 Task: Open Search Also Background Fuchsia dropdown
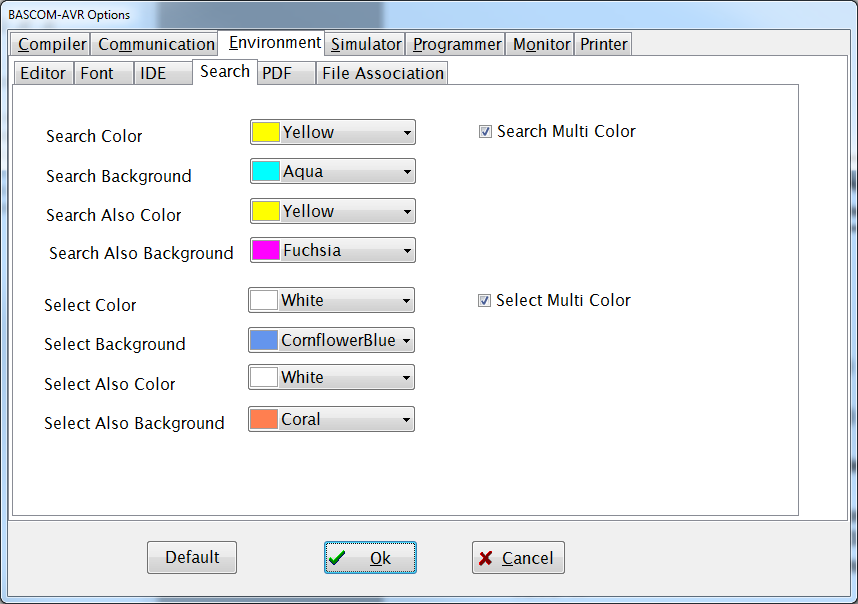pyautogui.click(x=407, y=251)
